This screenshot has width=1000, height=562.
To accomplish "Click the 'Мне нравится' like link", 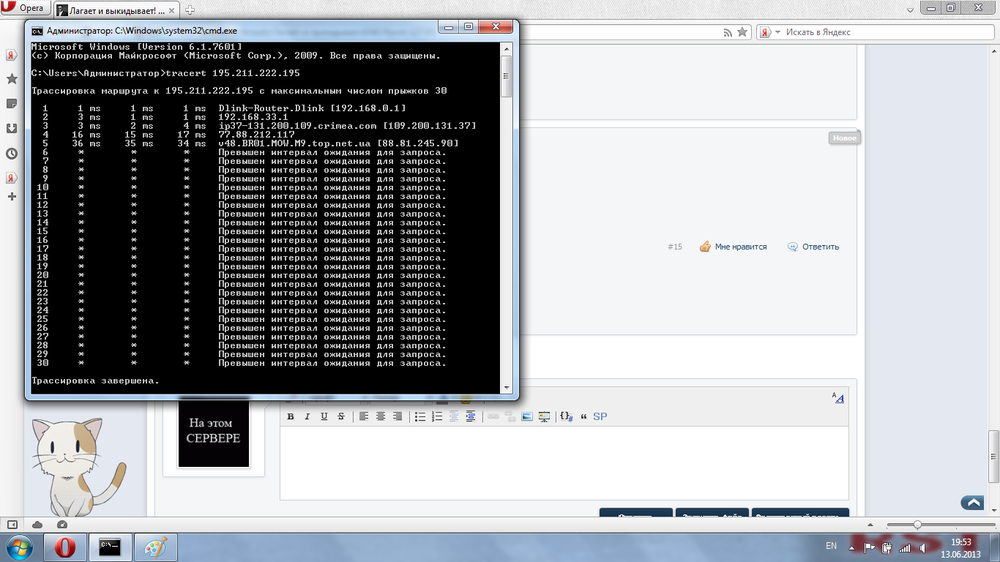I will coord(733,246).
